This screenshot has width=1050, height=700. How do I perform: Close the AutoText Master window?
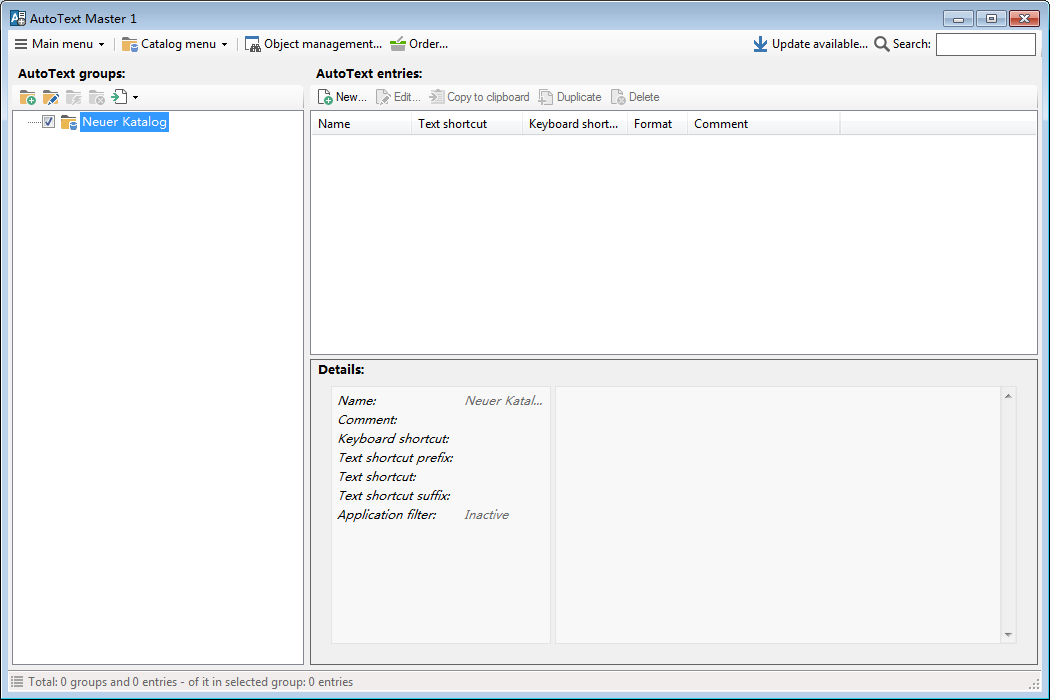1025,19
